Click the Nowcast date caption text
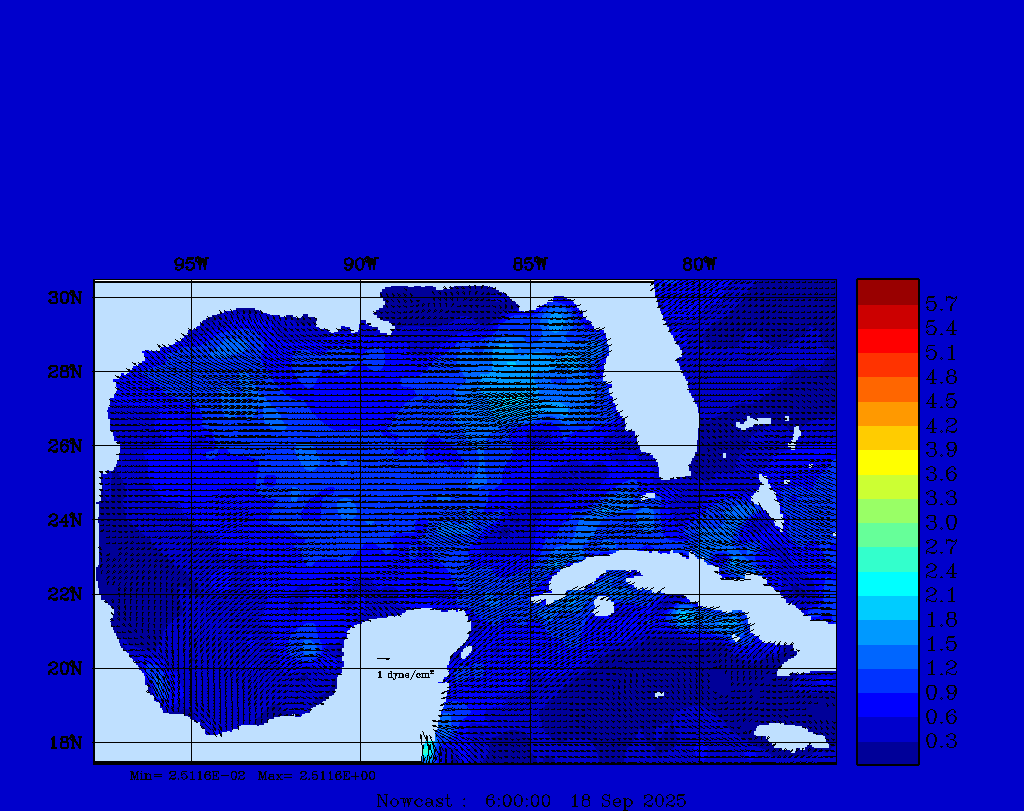1024x811 pixels. tap(531, 801)
